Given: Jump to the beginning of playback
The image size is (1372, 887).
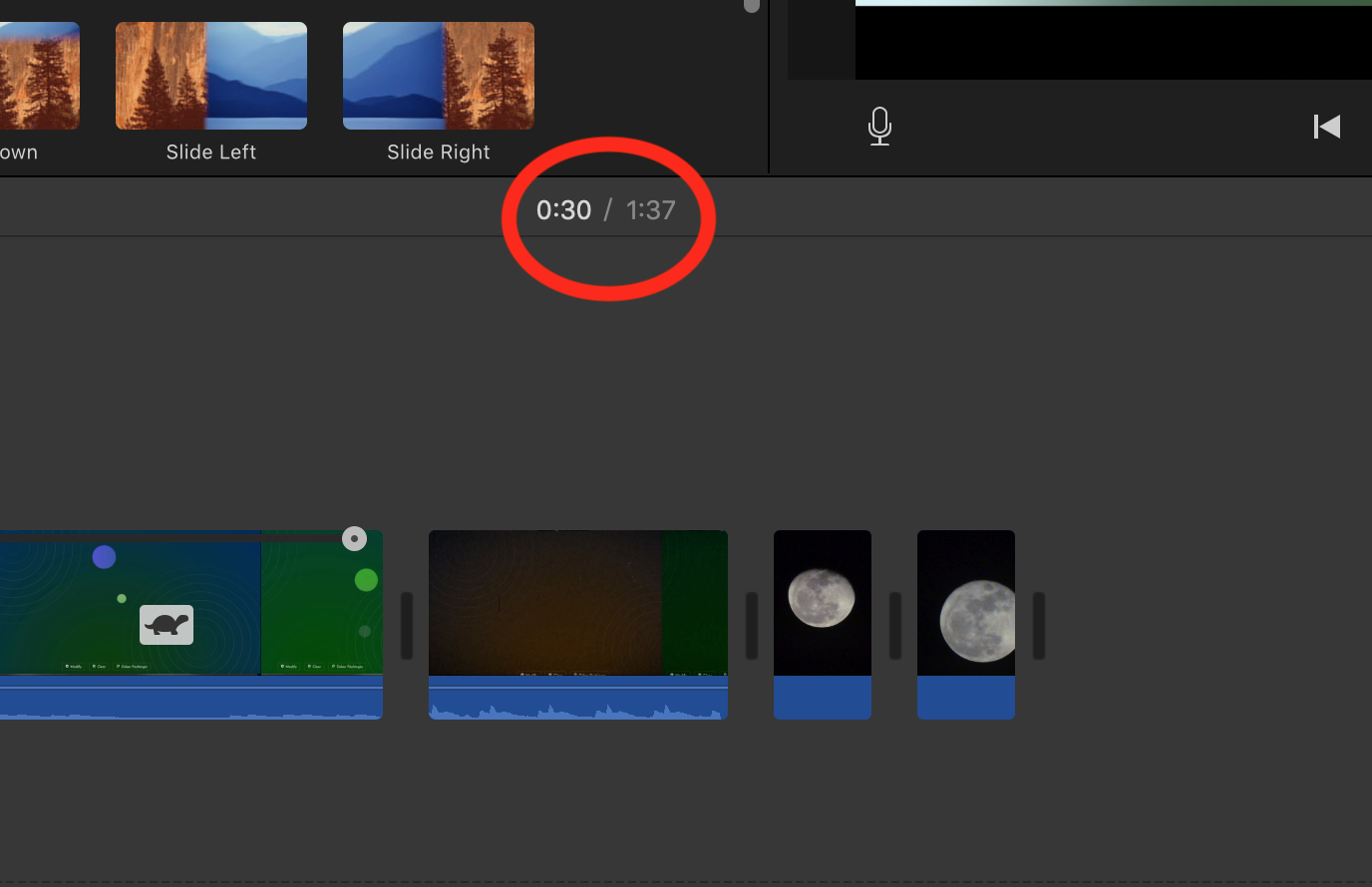Looking at the screenshot, I should click(x=1326, y=127).
